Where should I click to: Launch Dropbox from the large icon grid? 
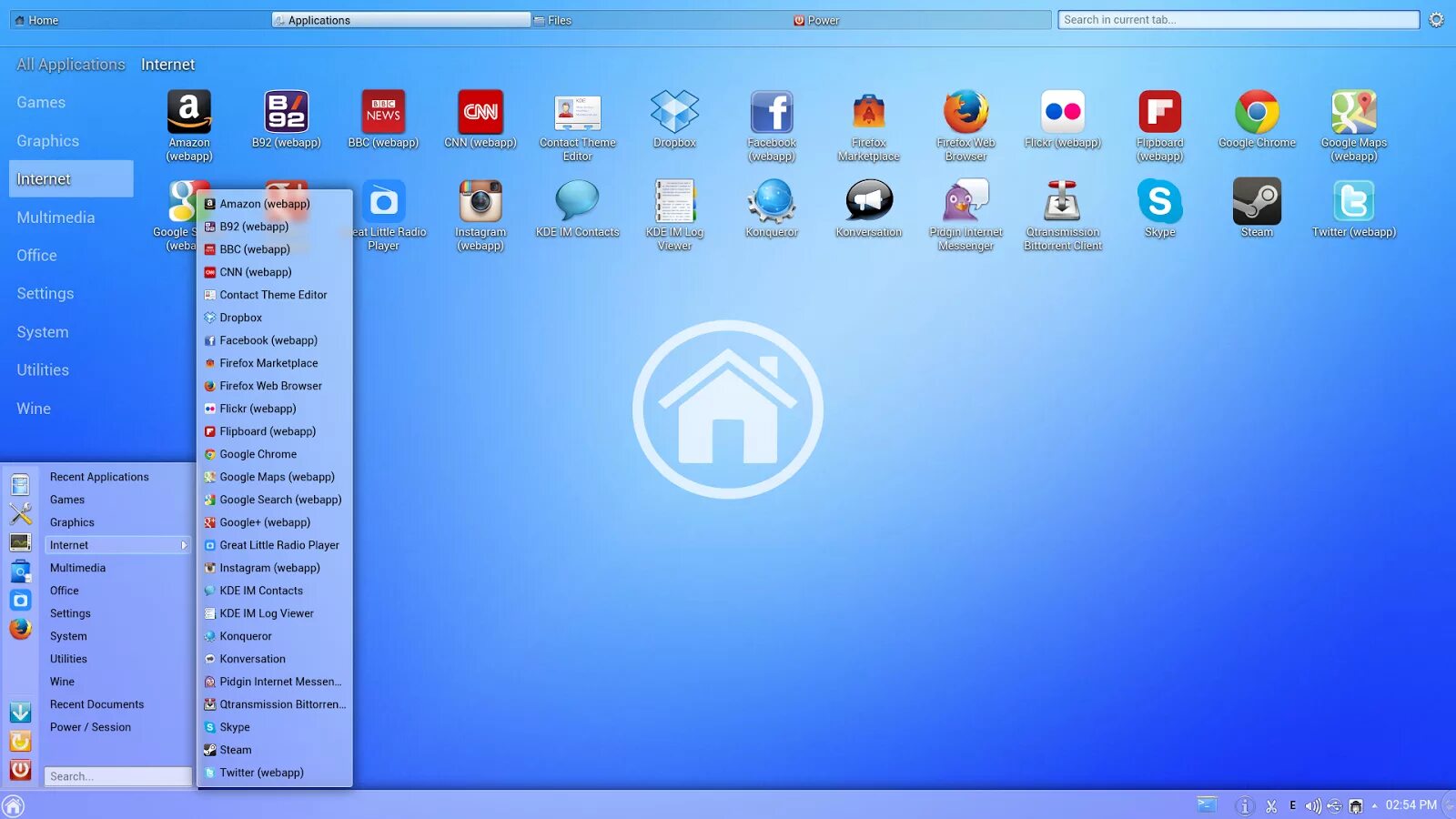point(674,112)
